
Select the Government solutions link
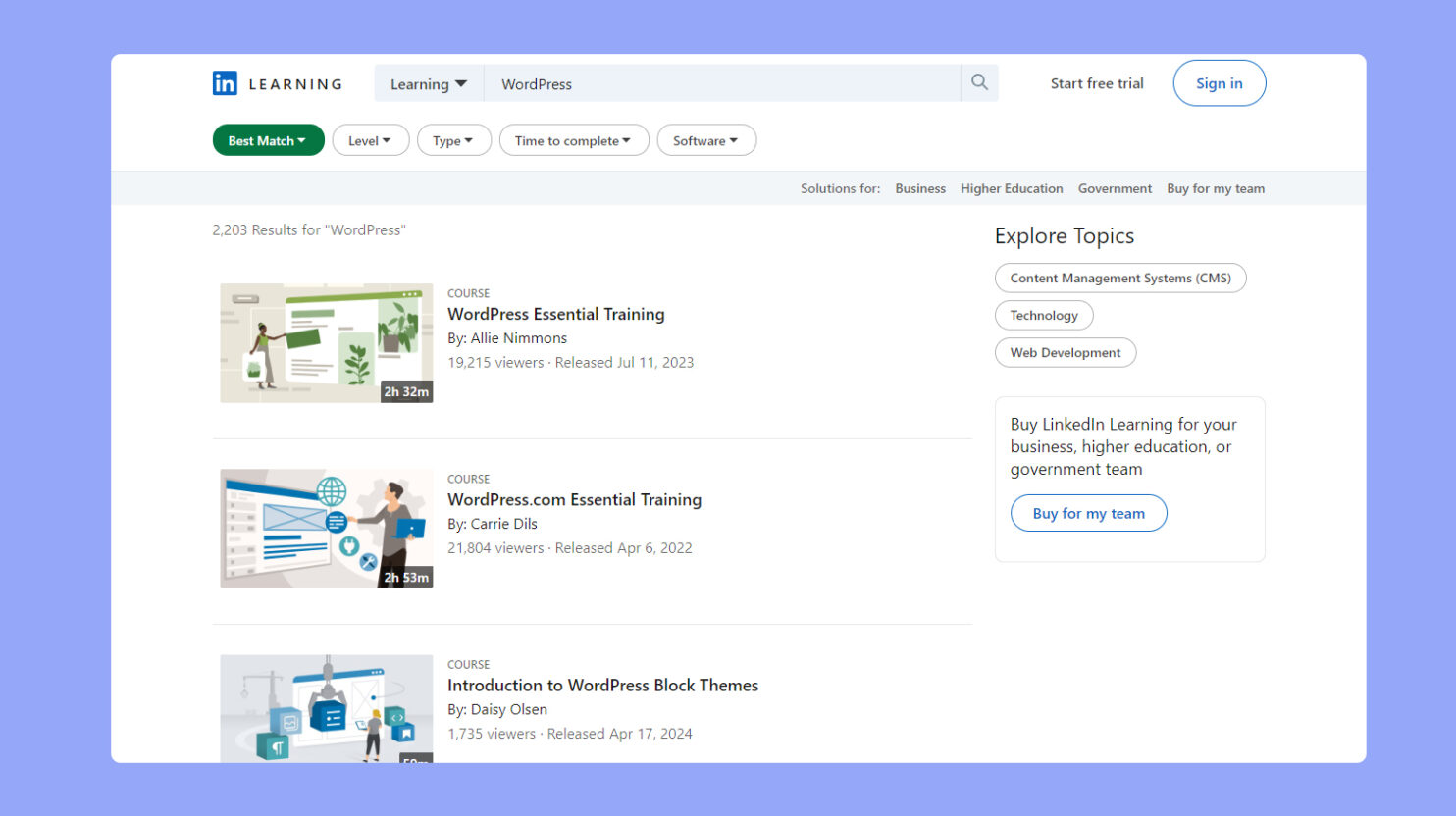tap(1115, 188)
